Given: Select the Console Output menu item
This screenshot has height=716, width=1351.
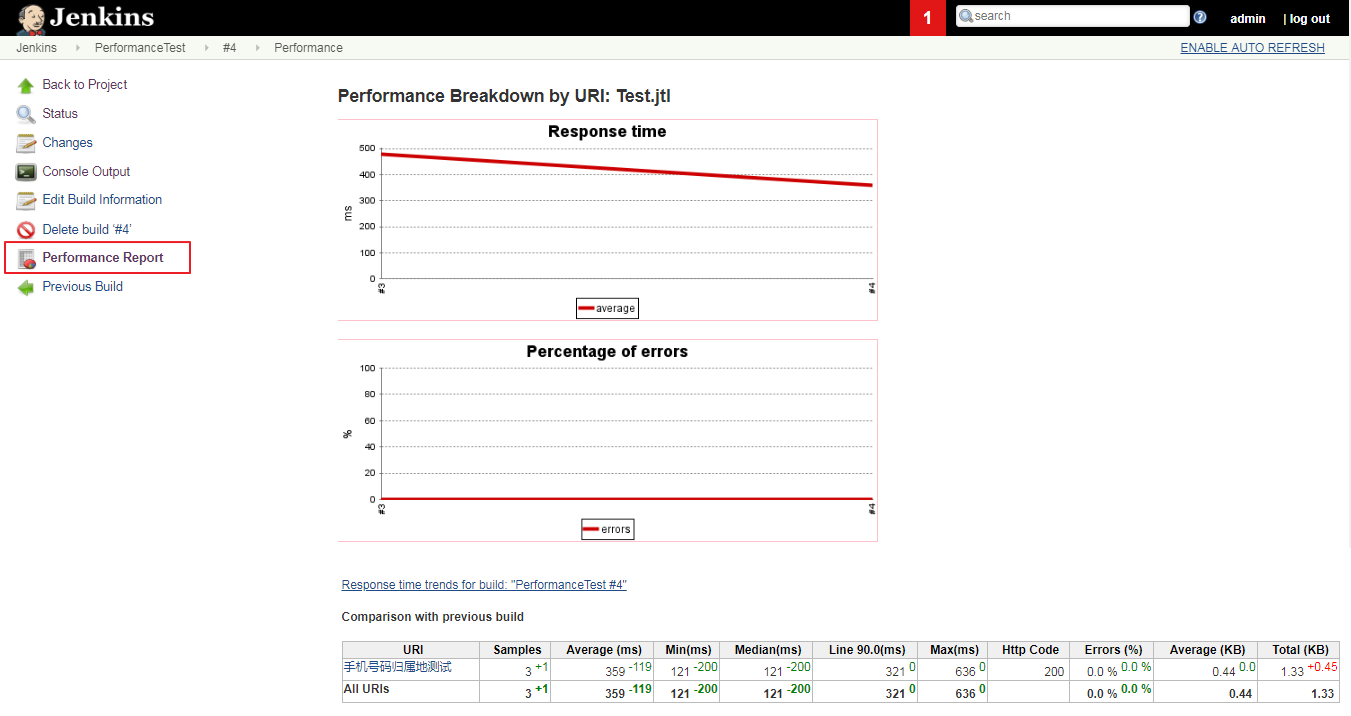Looking at the screenshot, I should pos(86,172).
